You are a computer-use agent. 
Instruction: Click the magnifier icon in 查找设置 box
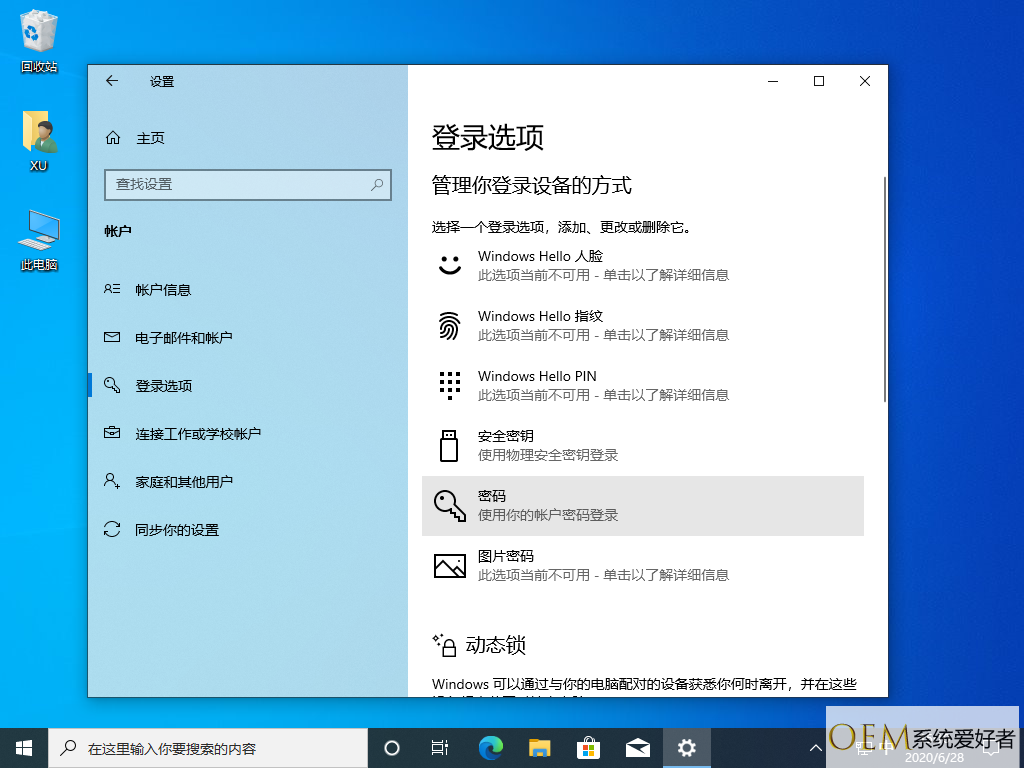(377, 185)
